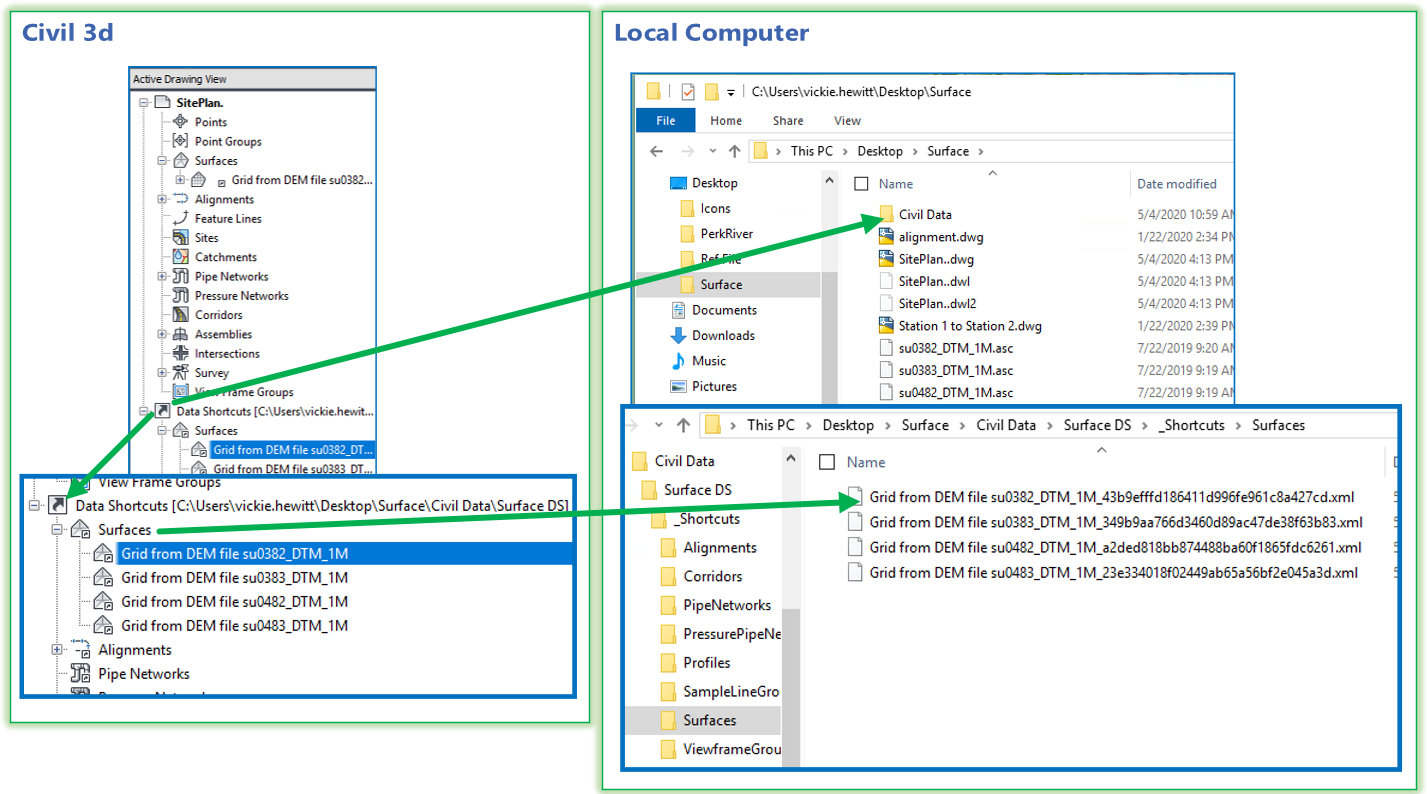1427x794 pixels.
Task: Collapse Data Shortcuts node in enlarged panel
Action: (36, 506)
